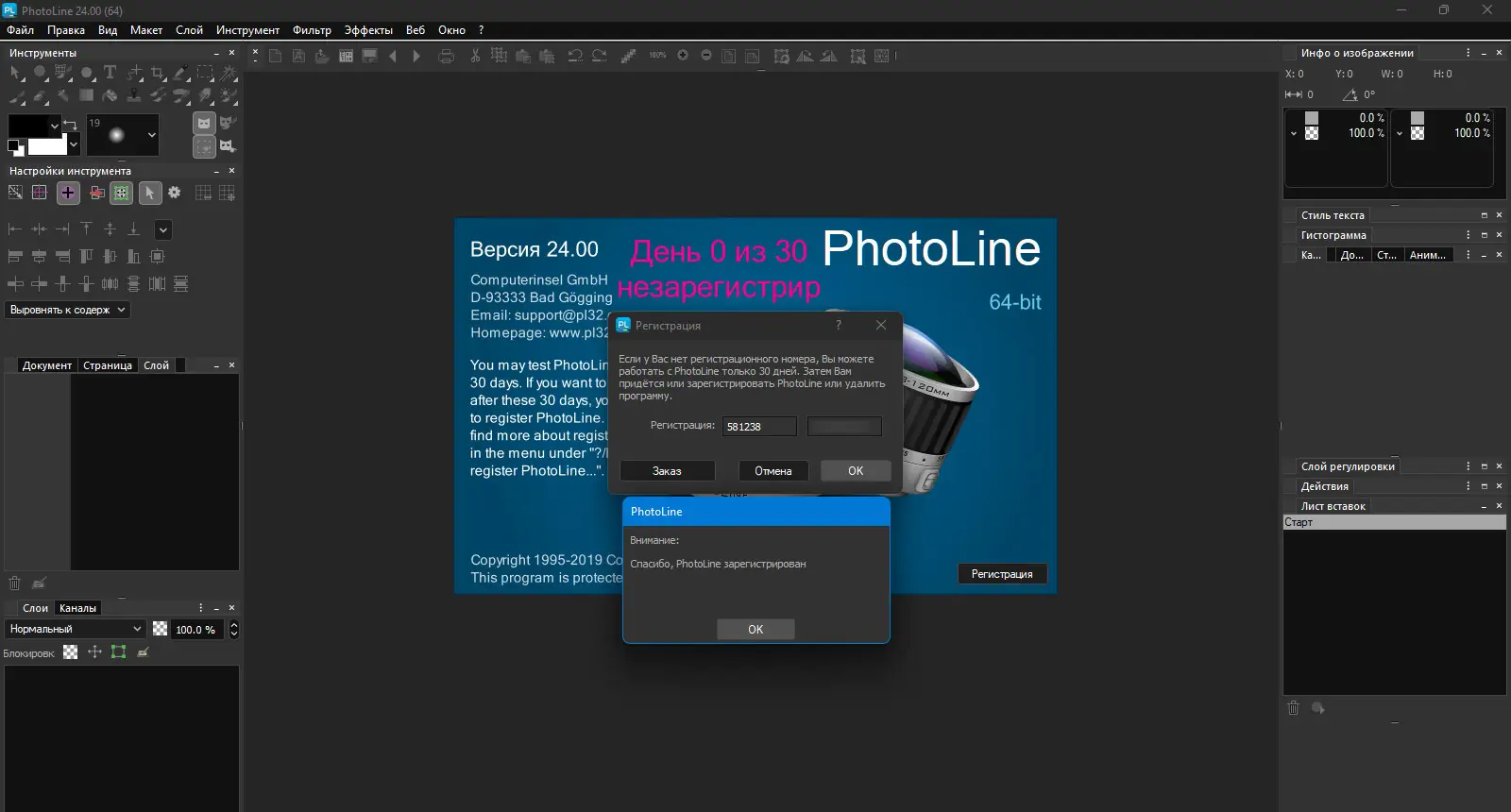This screenshot has height=812, width=1511.
Task: Swap foreground and background colors
Action: tap(70, 124)
